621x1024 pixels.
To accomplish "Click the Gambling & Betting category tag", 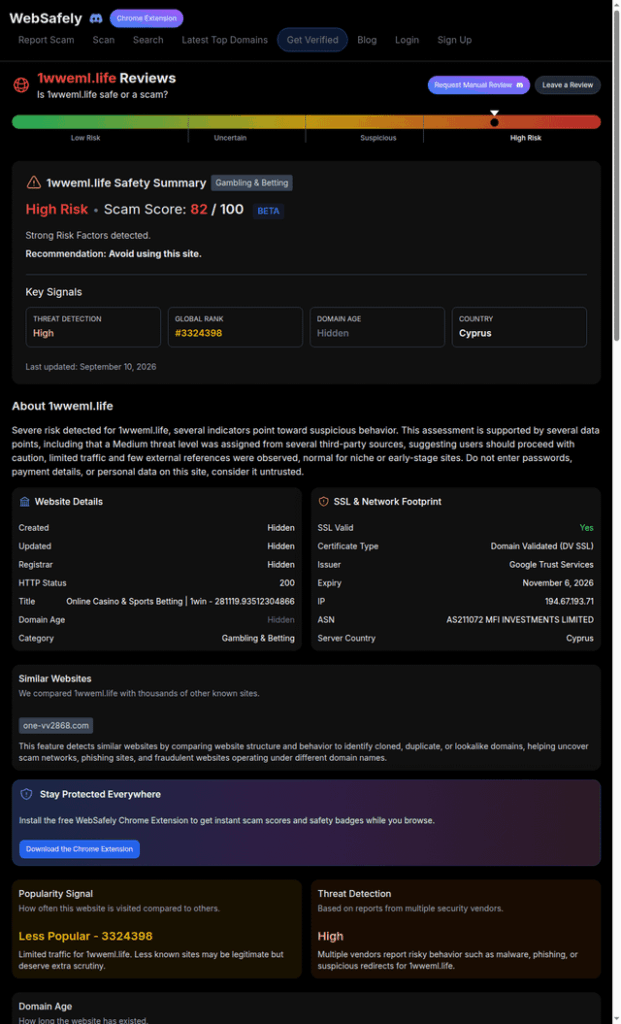I will pyautogui.click(x=251, y=183).
